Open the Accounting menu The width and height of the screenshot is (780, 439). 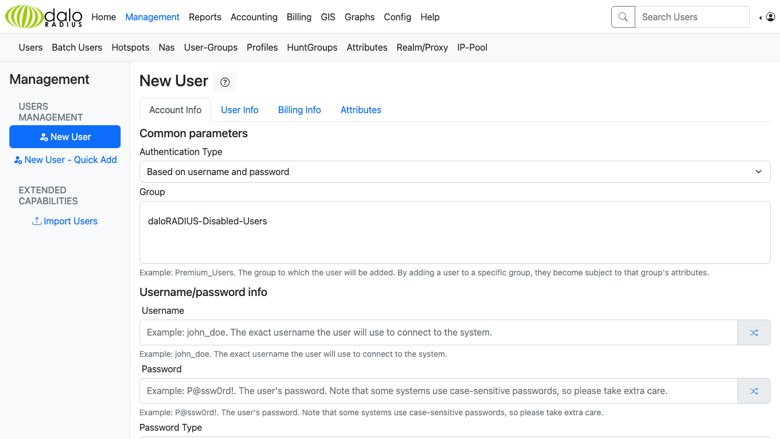click(x=254, y=17)
